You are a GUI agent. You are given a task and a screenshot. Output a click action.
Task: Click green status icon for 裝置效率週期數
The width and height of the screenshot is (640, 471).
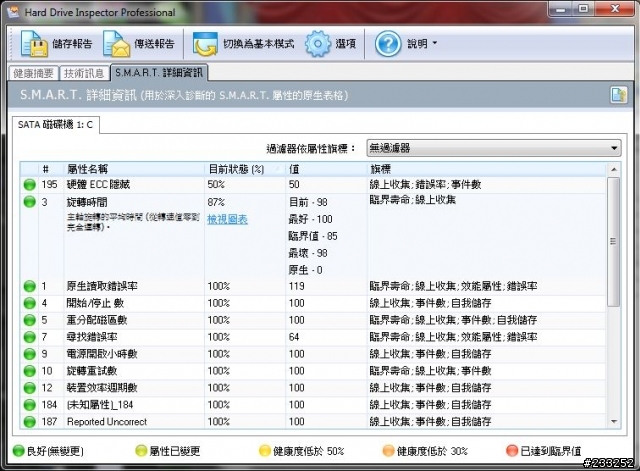click(x=29, y=388)
